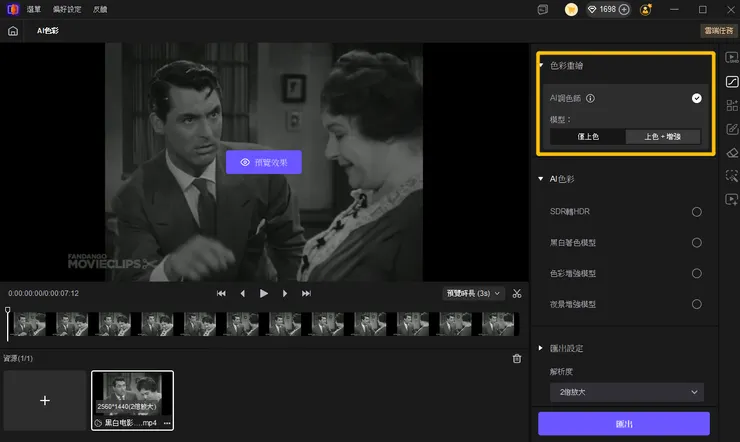Add credits with the plus next to 1698
The height and width of the screenshot is (442, 740).
pyautogui.click(x=624, y=9)
